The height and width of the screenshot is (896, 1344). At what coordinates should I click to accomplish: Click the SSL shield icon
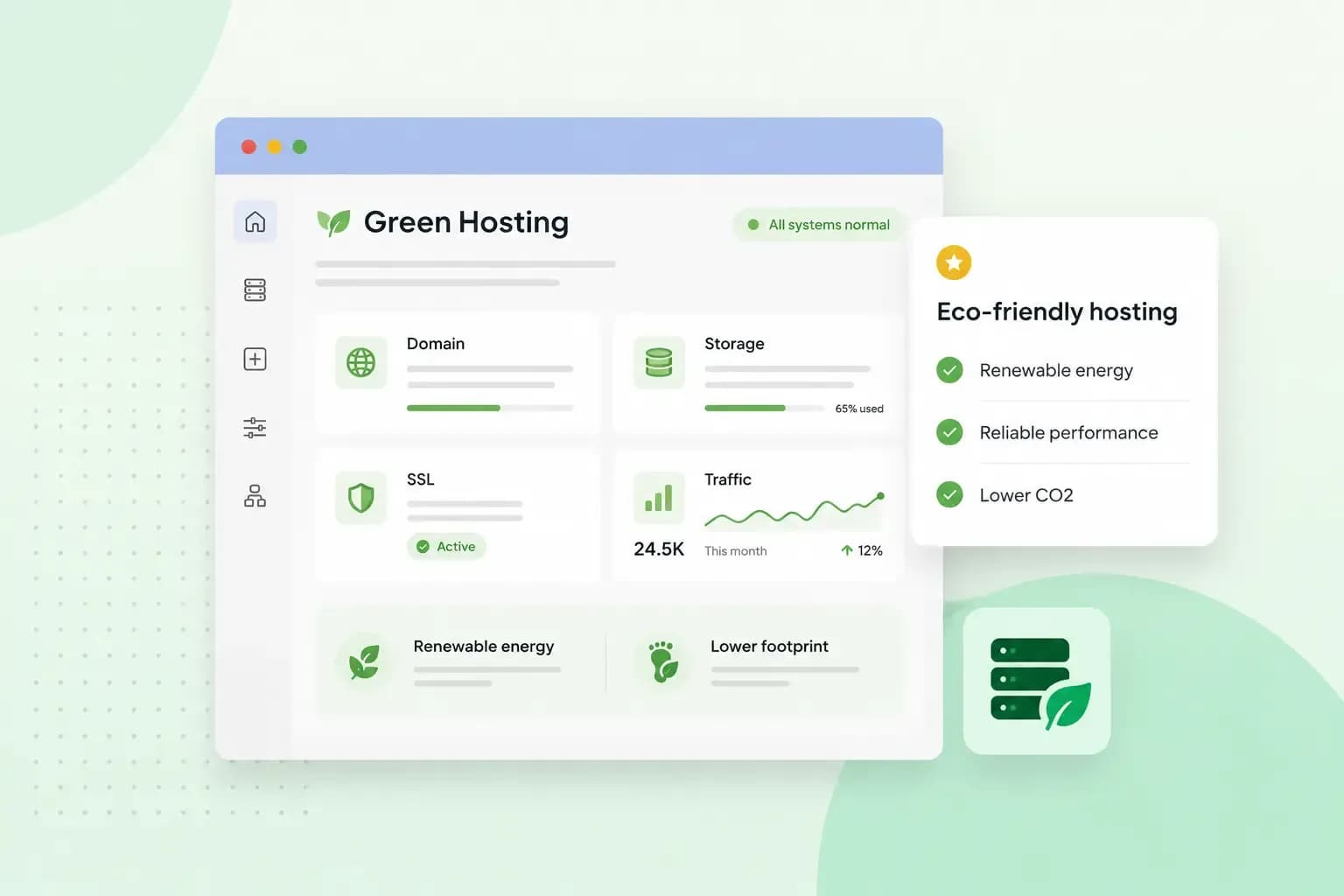click(360, 498)
